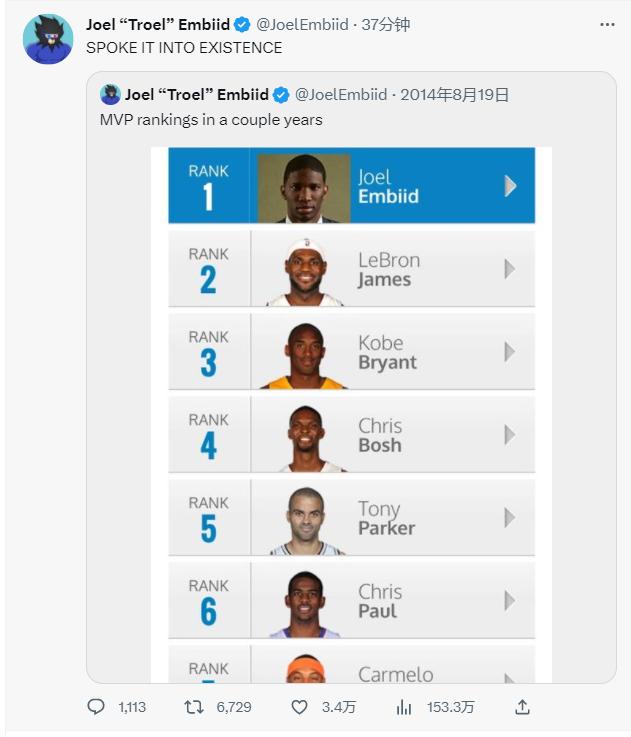Expand rank 5 Tony Parker arrow
This screenshot has height=737, width=631.
point(510,518)
